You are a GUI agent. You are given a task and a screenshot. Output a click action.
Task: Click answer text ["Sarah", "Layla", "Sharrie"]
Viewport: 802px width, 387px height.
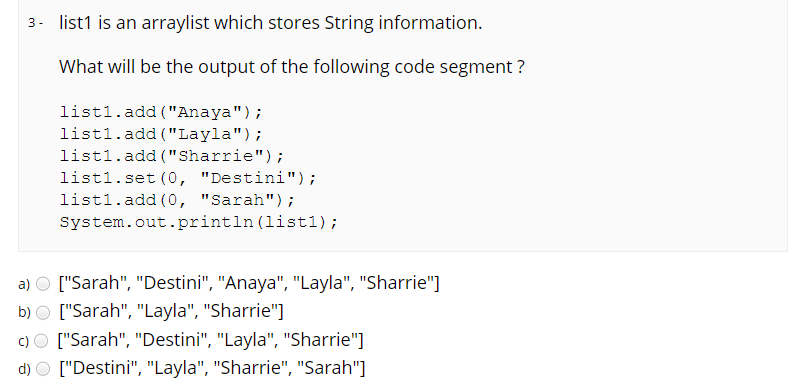(x=171, y=311)
